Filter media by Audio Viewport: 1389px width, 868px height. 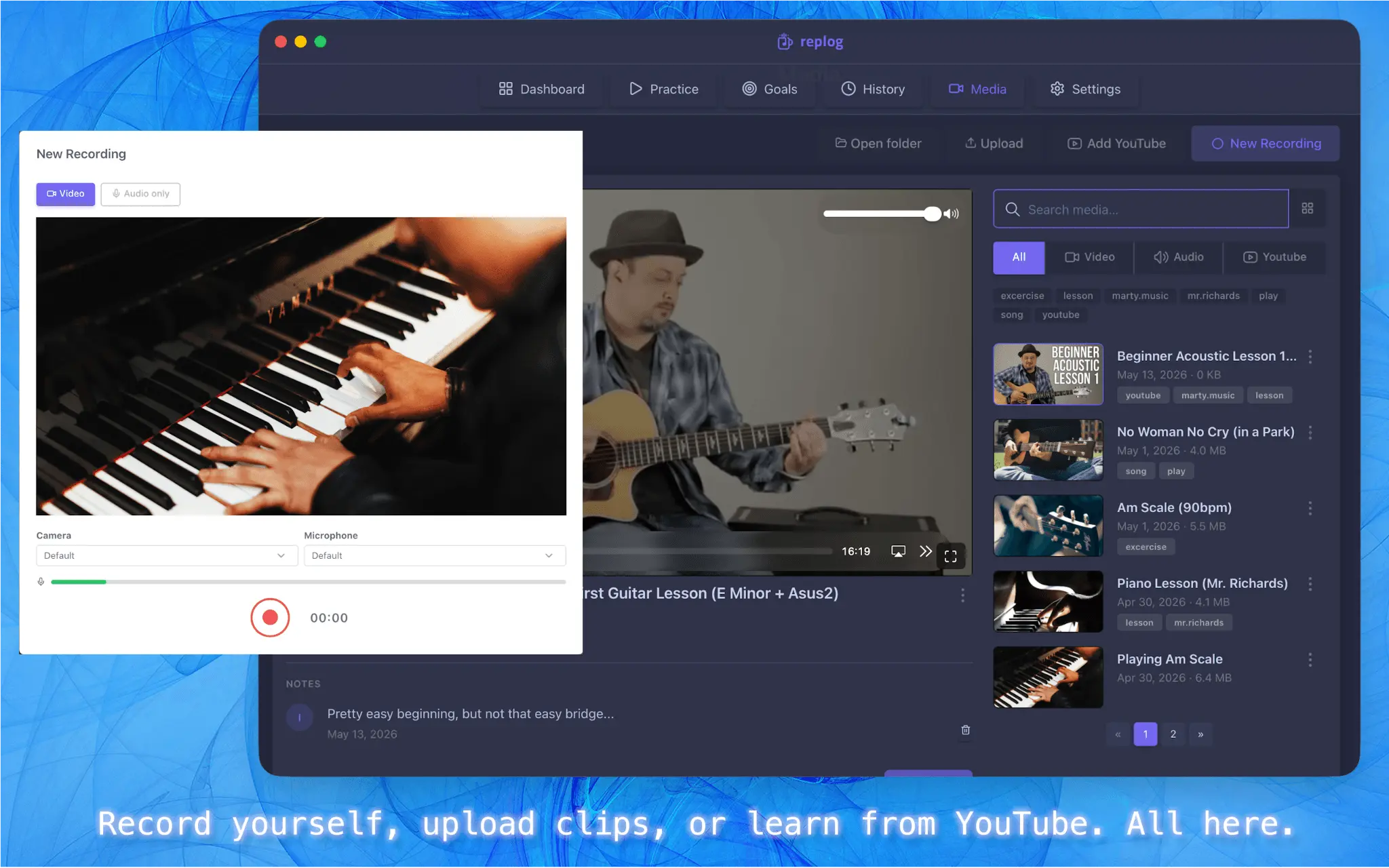[1179, 258]
